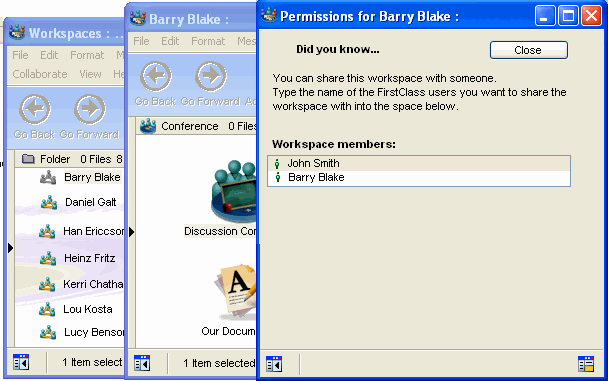Viewport: 608px width, 381px height.
Task: Click Go Forward in the Barry Blake window
Action: tap(211, 83)
